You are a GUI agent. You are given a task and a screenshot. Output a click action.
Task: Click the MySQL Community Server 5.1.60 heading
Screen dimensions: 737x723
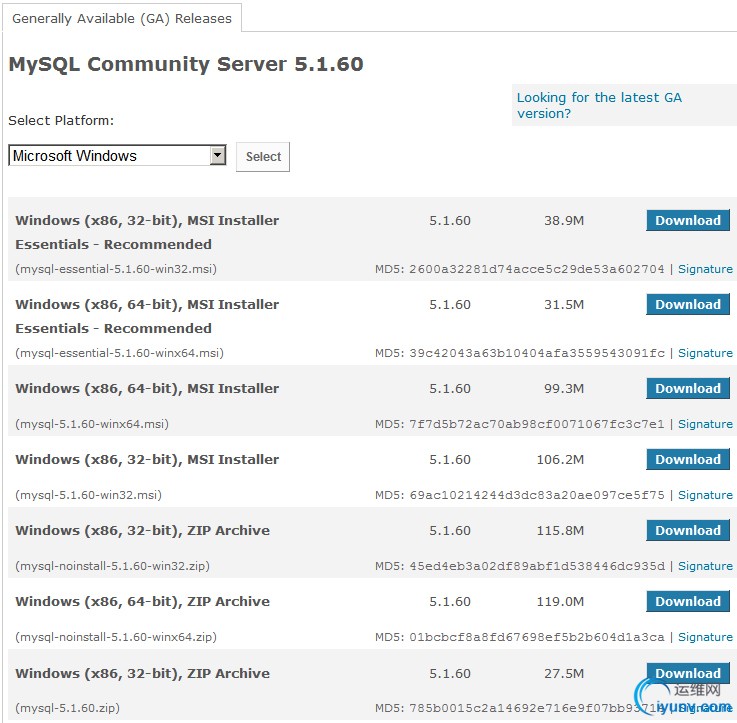186,64
